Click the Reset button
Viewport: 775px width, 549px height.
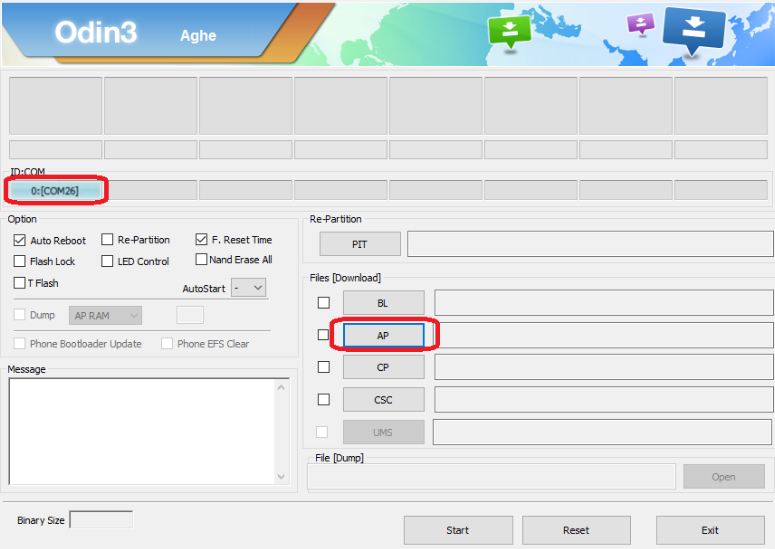[576, 530]
